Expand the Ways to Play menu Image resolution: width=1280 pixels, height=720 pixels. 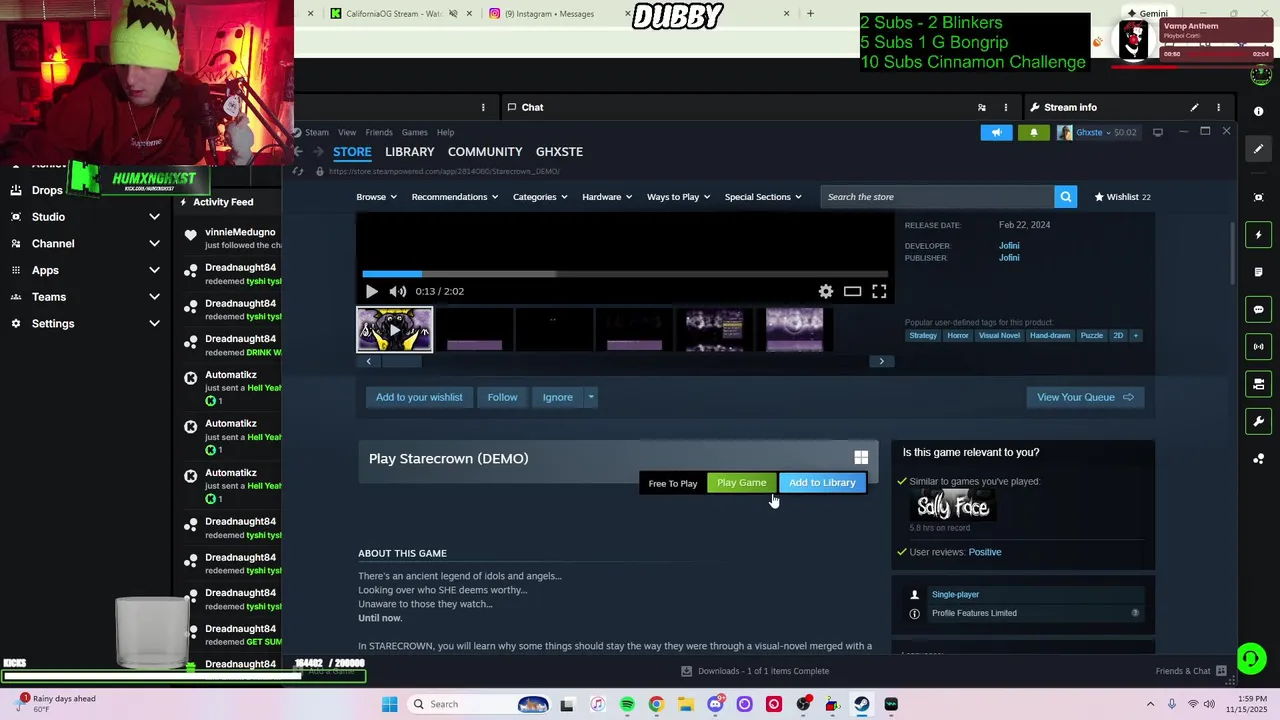point(678,197)
